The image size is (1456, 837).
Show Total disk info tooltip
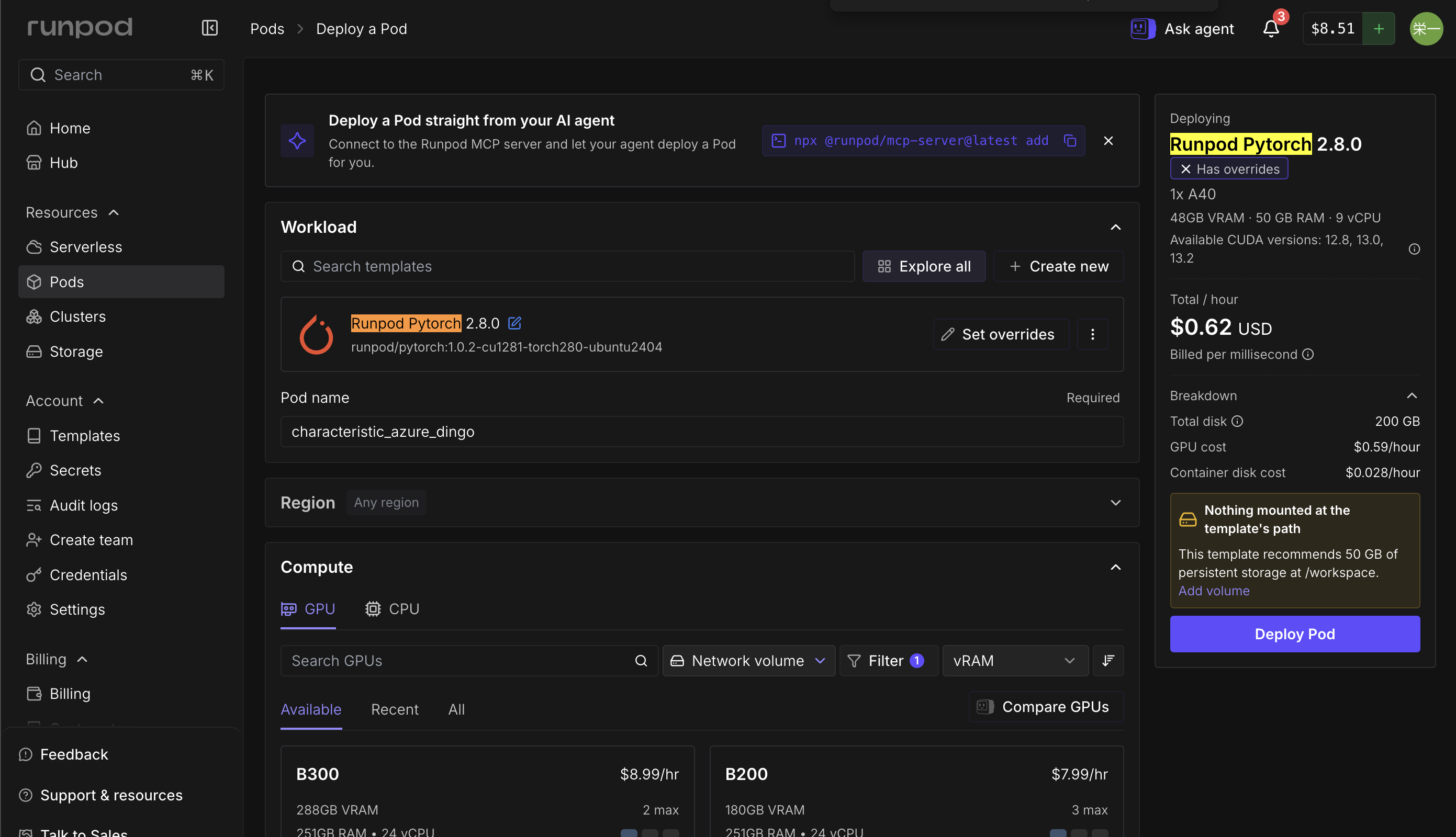click(x=1237, y=421)
